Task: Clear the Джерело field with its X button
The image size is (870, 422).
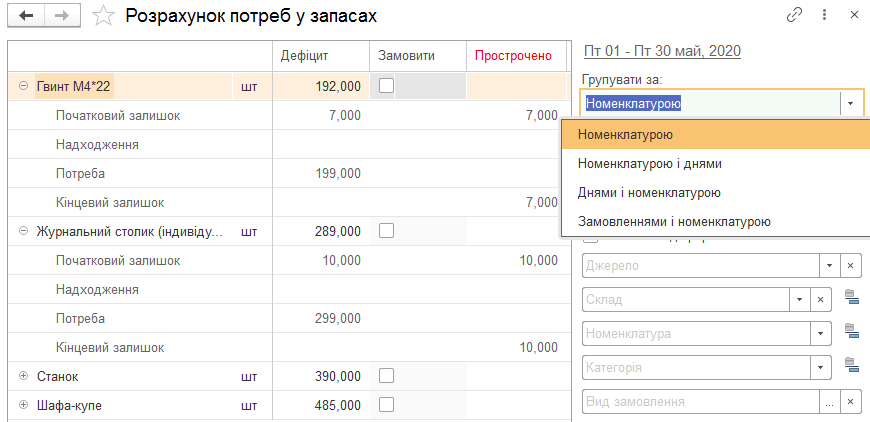Action: [851, 266]
